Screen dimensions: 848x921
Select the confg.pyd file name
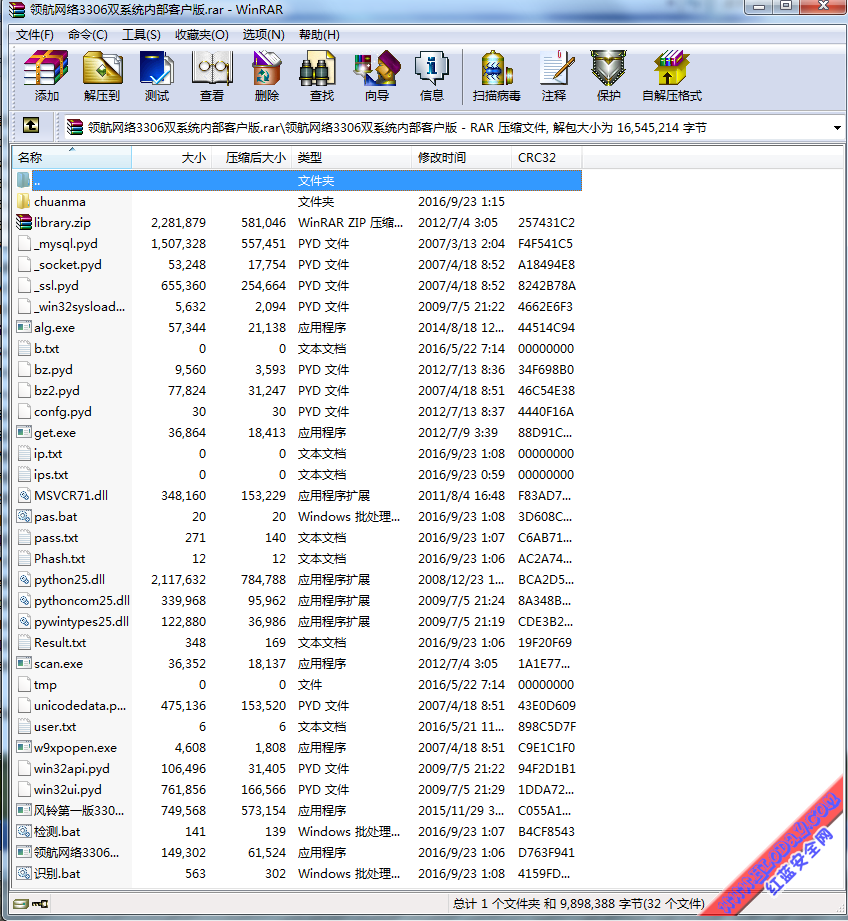pyautogui.click(x=63, y=412)
